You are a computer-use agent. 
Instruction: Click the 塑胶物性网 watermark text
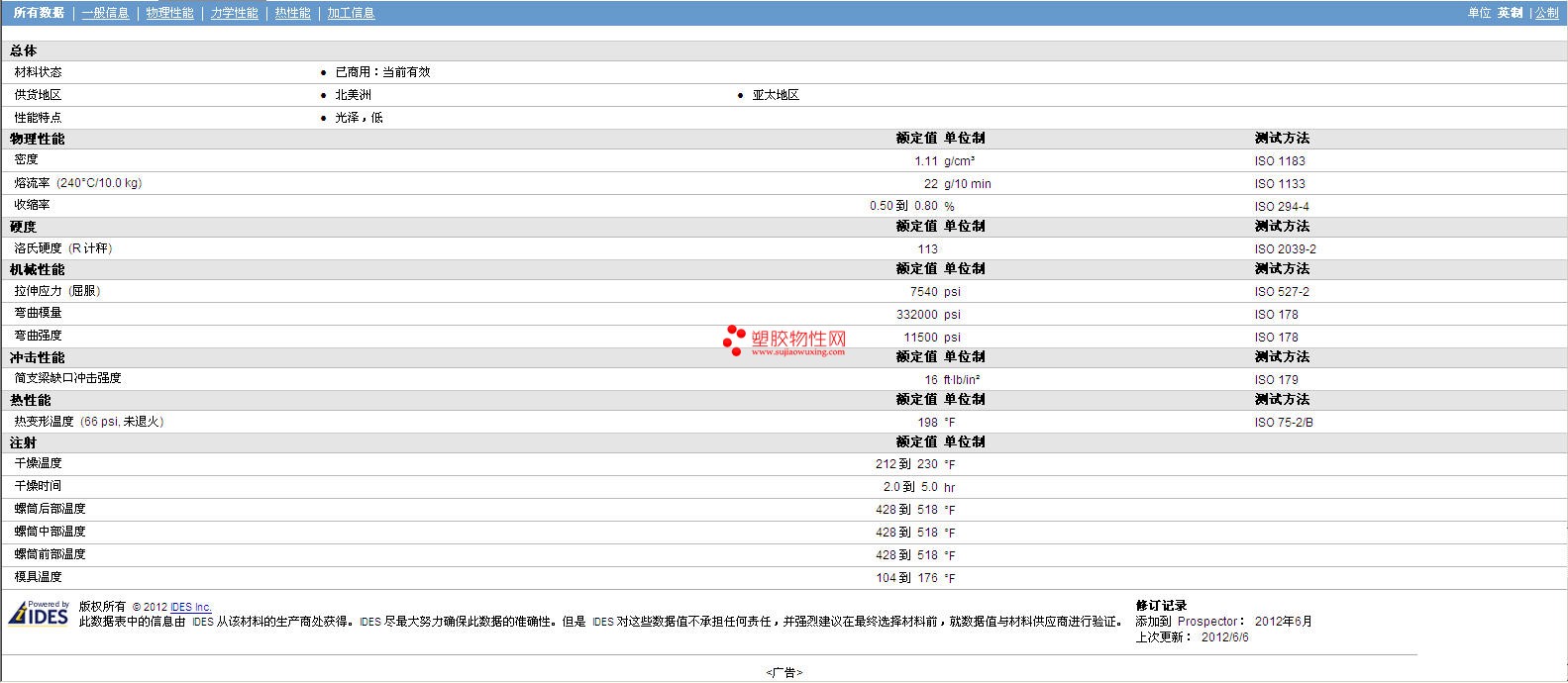coord(799,337)
